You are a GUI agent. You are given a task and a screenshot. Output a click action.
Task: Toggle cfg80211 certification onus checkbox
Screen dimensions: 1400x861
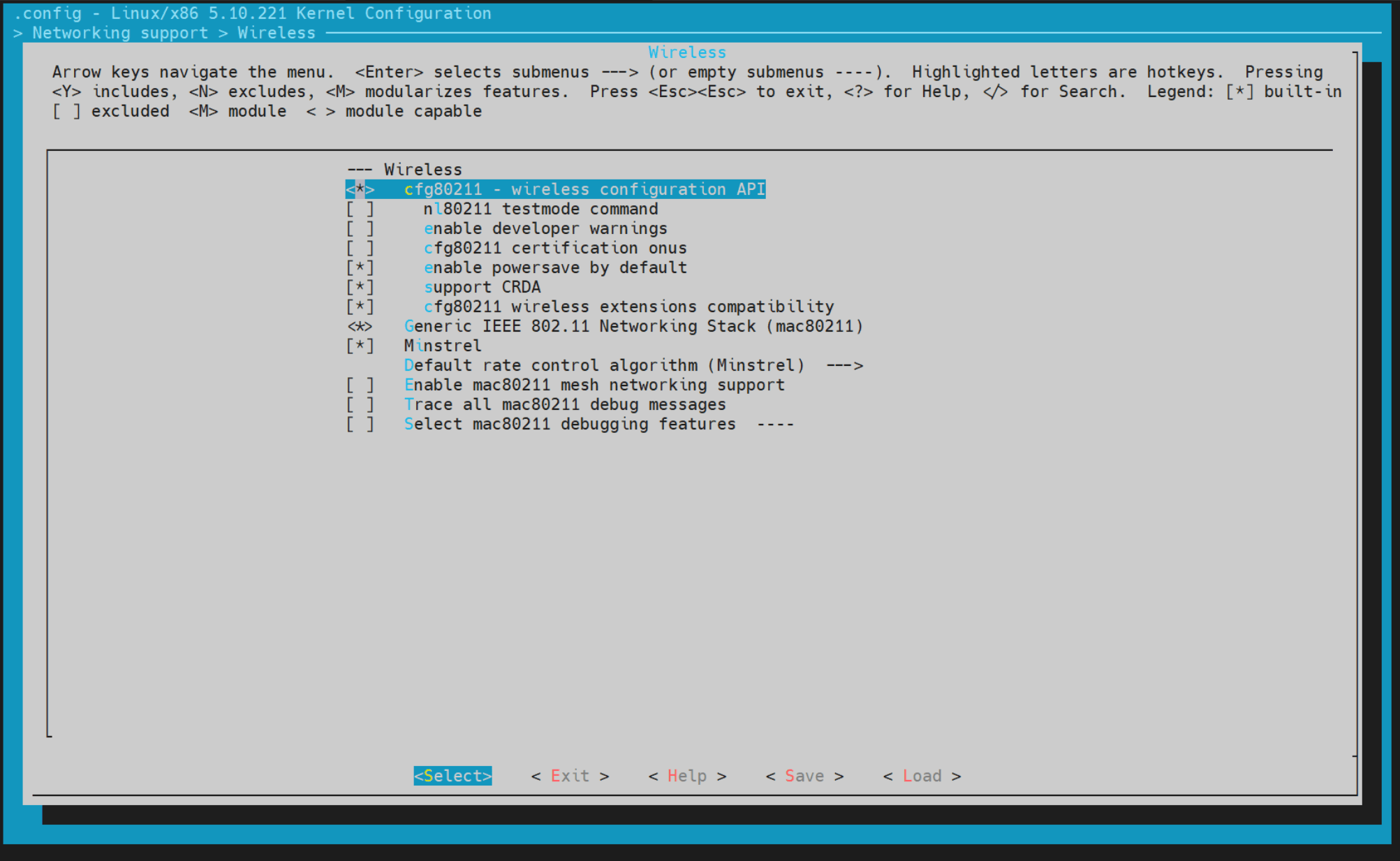(x=360, y=248)
